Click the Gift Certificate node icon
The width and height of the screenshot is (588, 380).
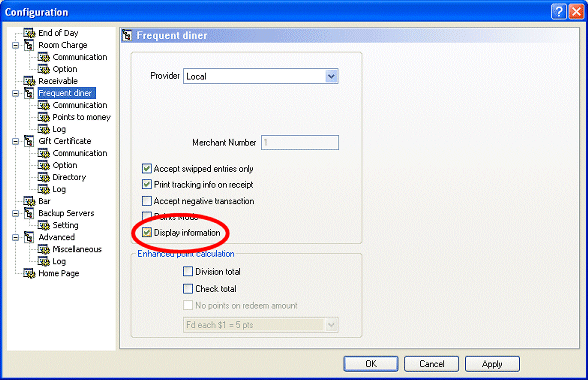(x=29, y=141)
